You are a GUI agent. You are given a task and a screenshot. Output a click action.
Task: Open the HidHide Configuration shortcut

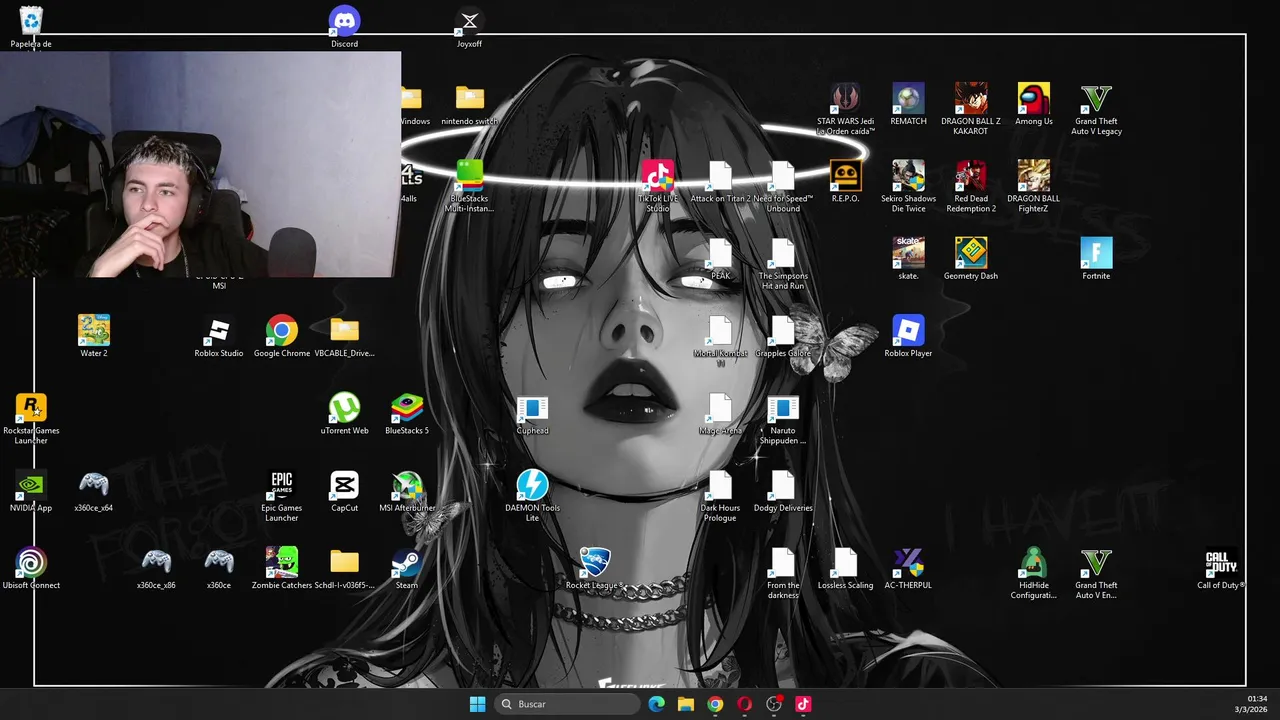tap(1033, 574)
